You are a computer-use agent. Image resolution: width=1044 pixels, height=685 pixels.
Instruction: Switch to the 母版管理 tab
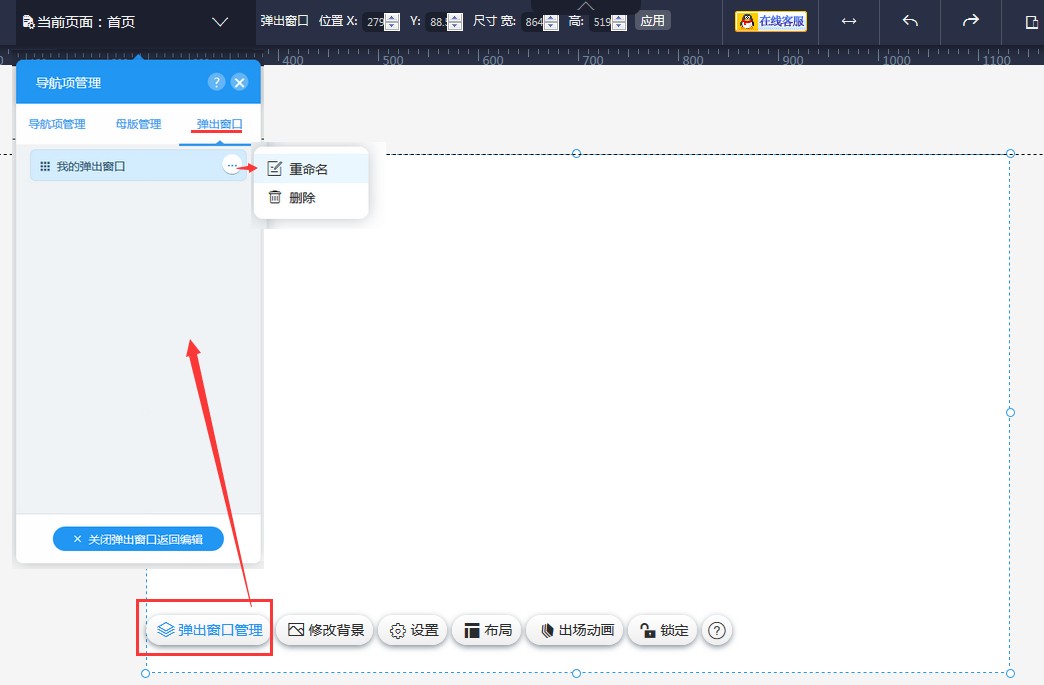(x=138, y=125)
